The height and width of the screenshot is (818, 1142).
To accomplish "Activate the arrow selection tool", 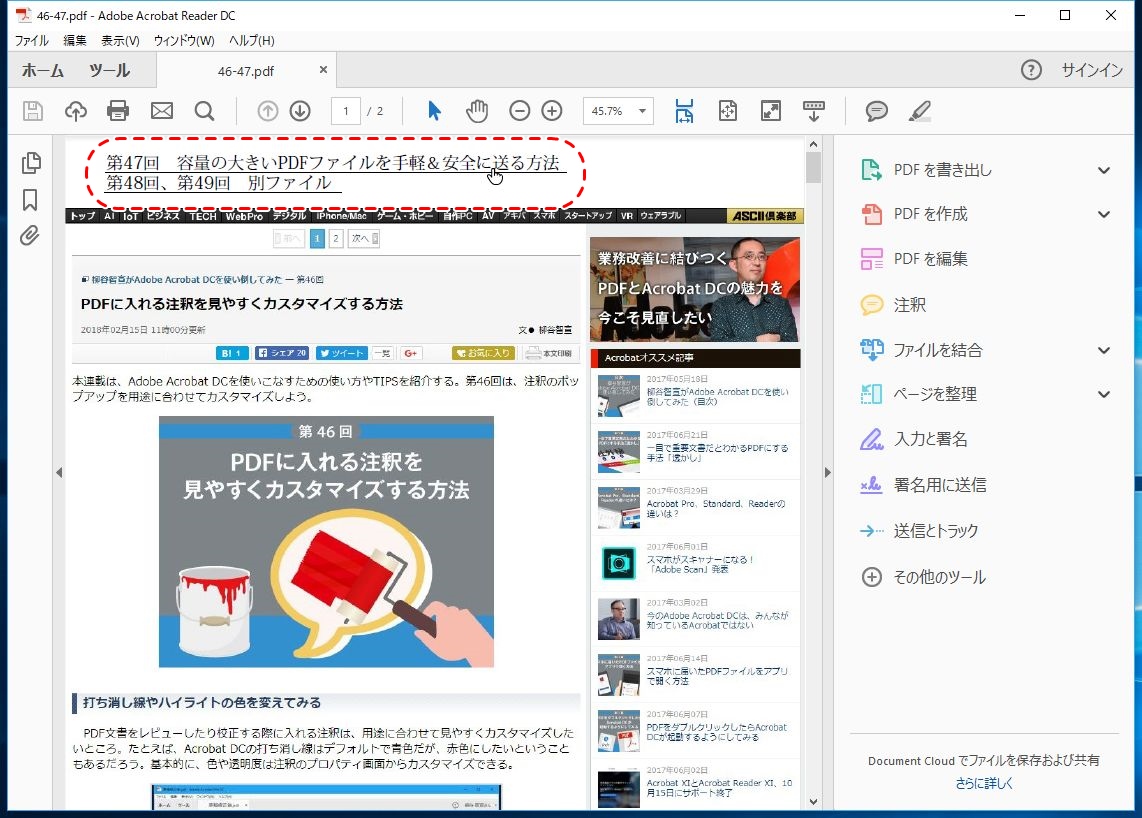I will (434, 111).
